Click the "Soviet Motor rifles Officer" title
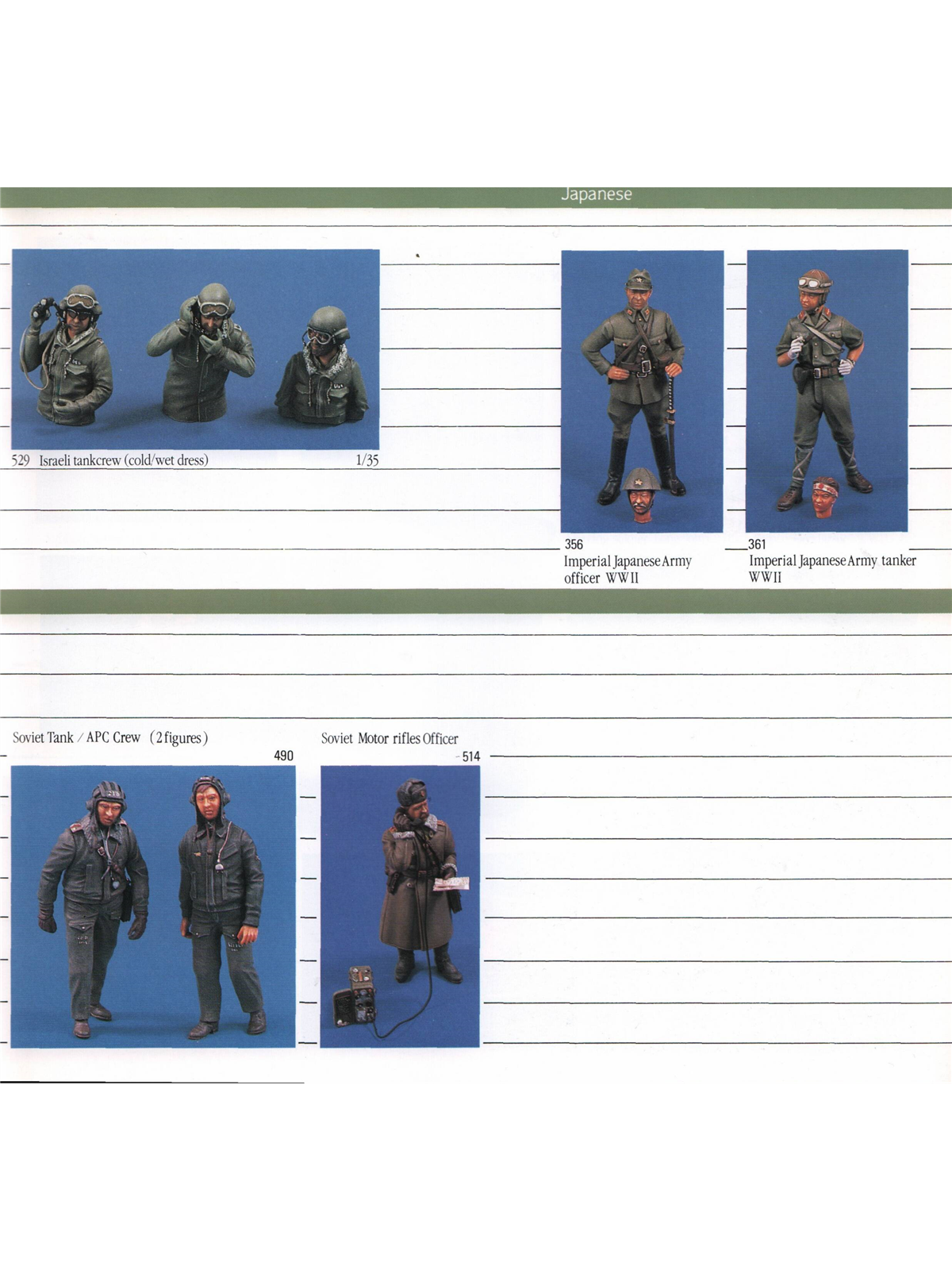Screen dimensions: 952x1270 [x=390, y=739]
